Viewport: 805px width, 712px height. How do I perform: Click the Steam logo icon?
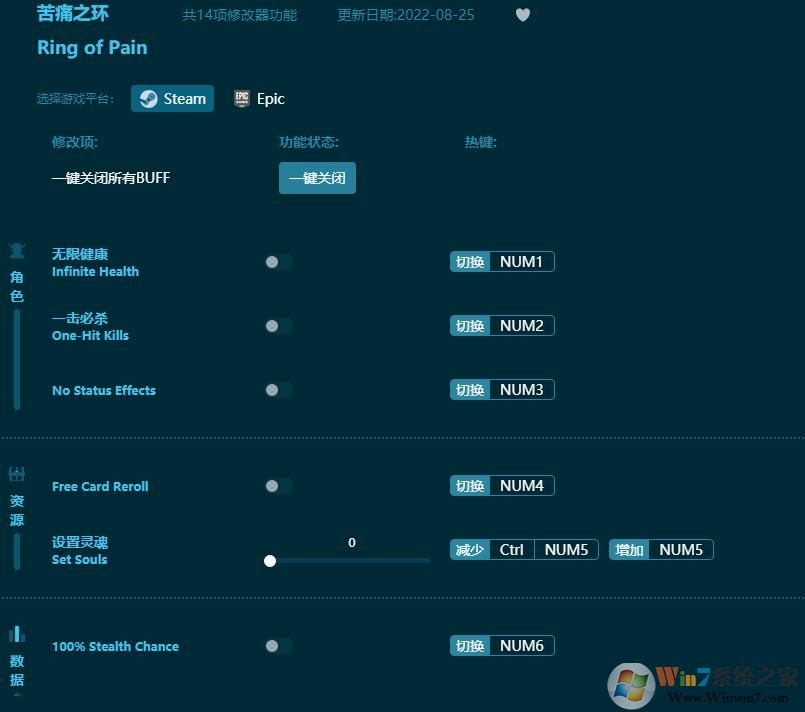tap(148, 99)
